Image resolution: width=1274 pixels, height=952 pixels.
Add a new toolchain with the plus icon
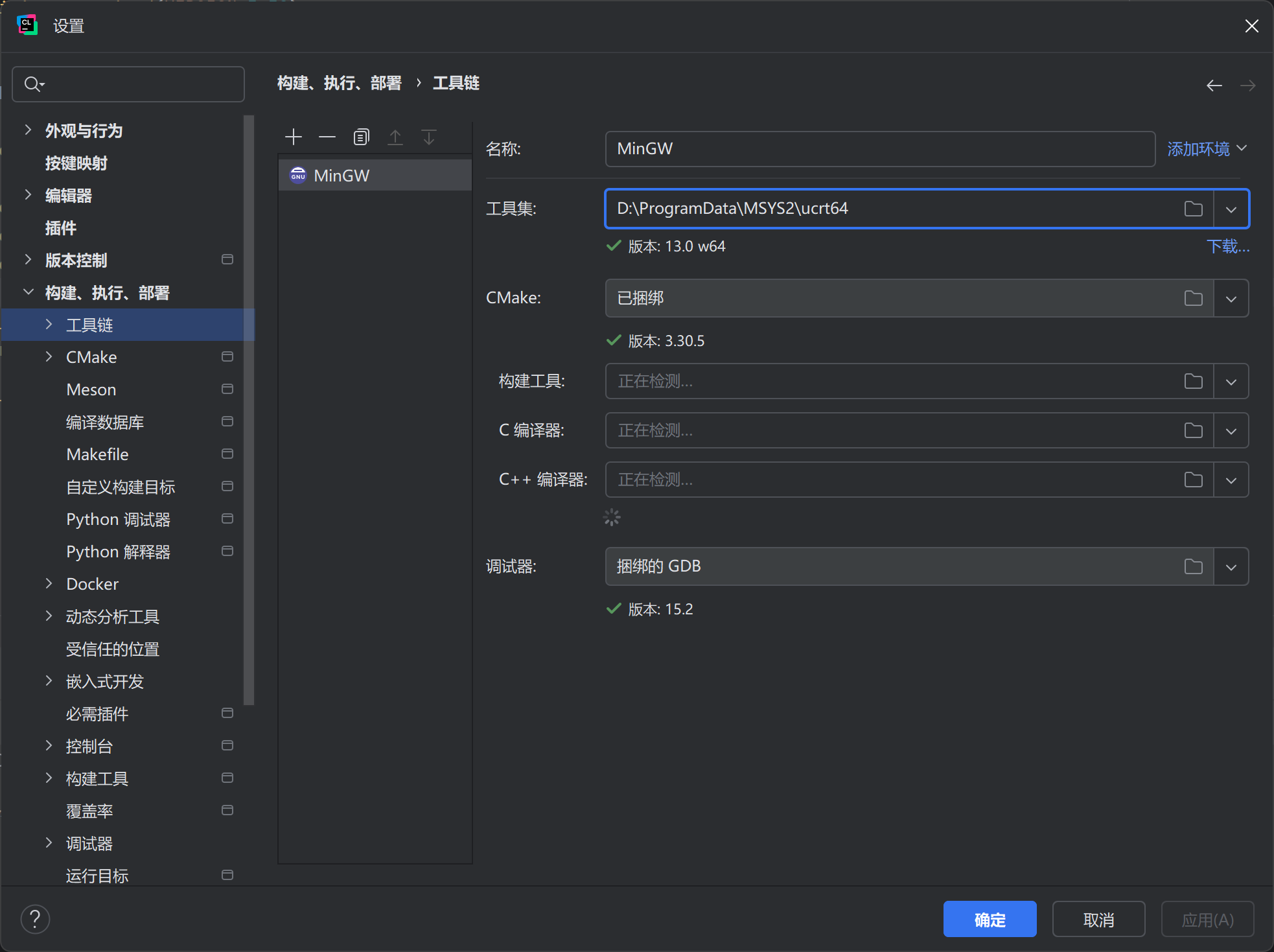pyautogui.click(x=294, y=137)
